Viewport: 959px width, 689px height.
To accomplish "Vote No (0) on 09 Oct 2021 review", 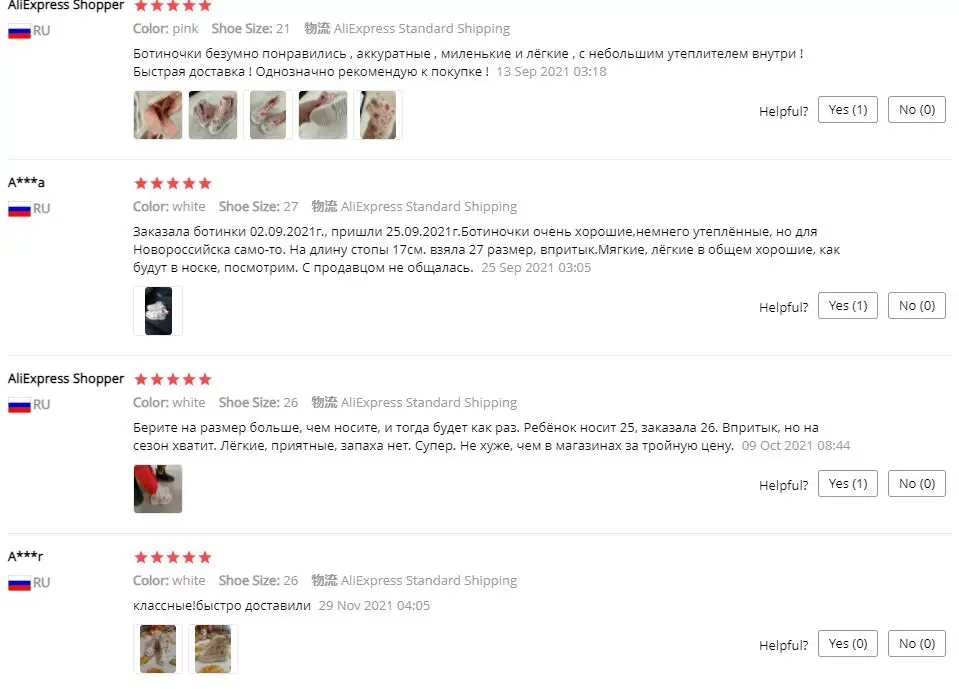I will [x=917, y=484].
